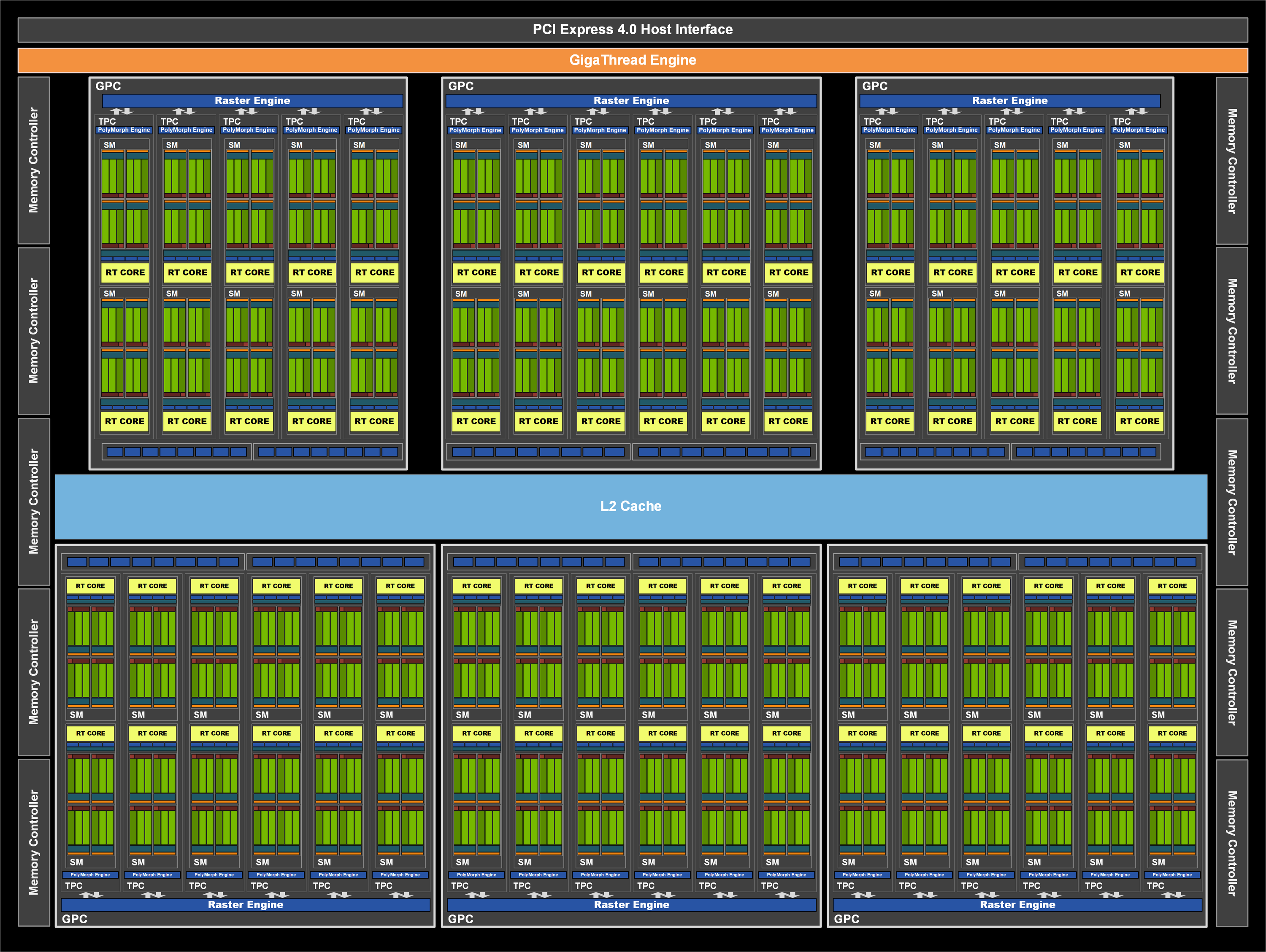This screenshot has width=1266, height=952.
Task: Click the bottommost right-side Memory Controller block
Action: pyautogui.click(x=1232, y=843)
